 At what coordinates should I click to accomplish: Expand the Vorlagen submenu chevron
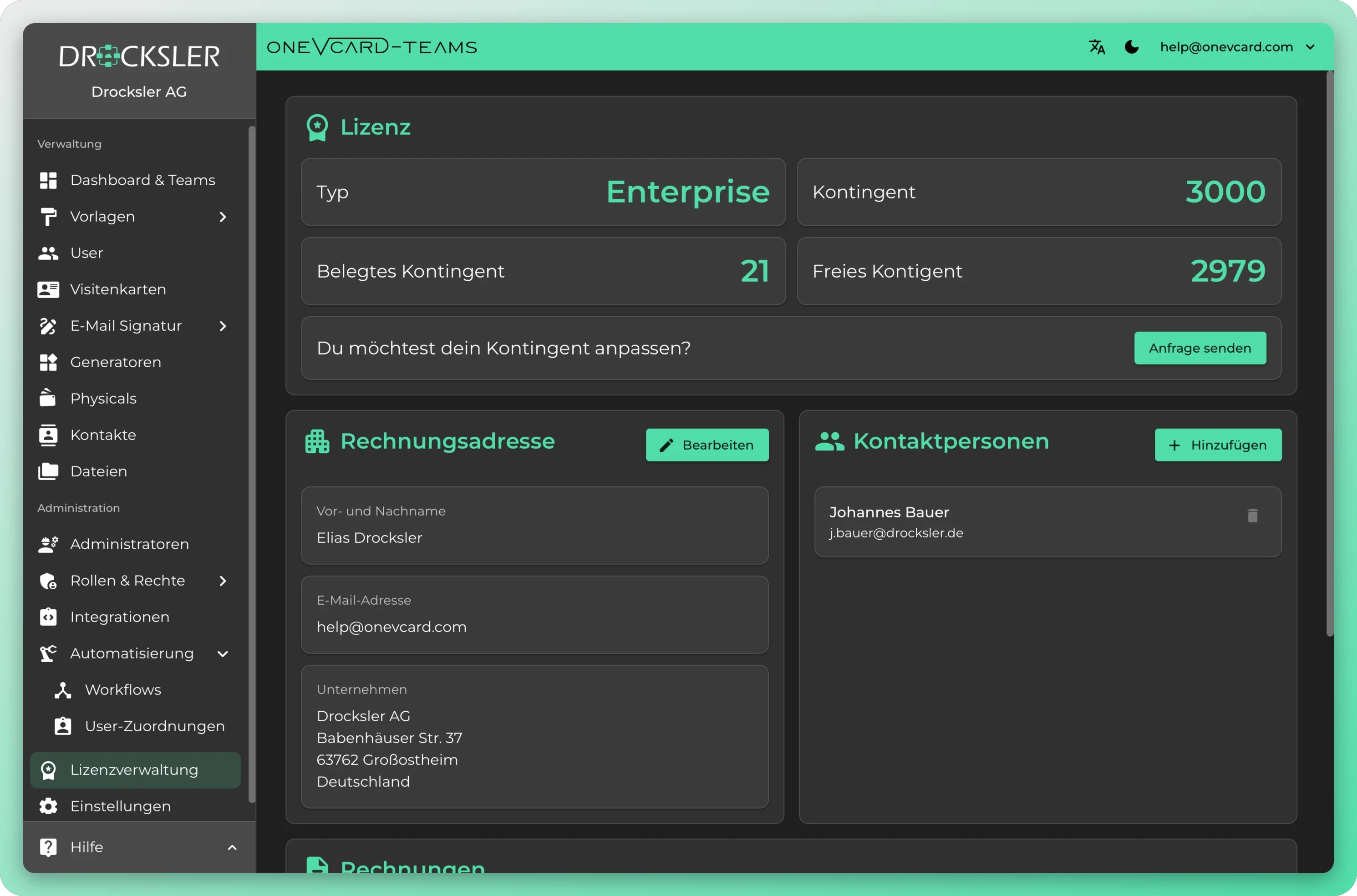point(223,217)
